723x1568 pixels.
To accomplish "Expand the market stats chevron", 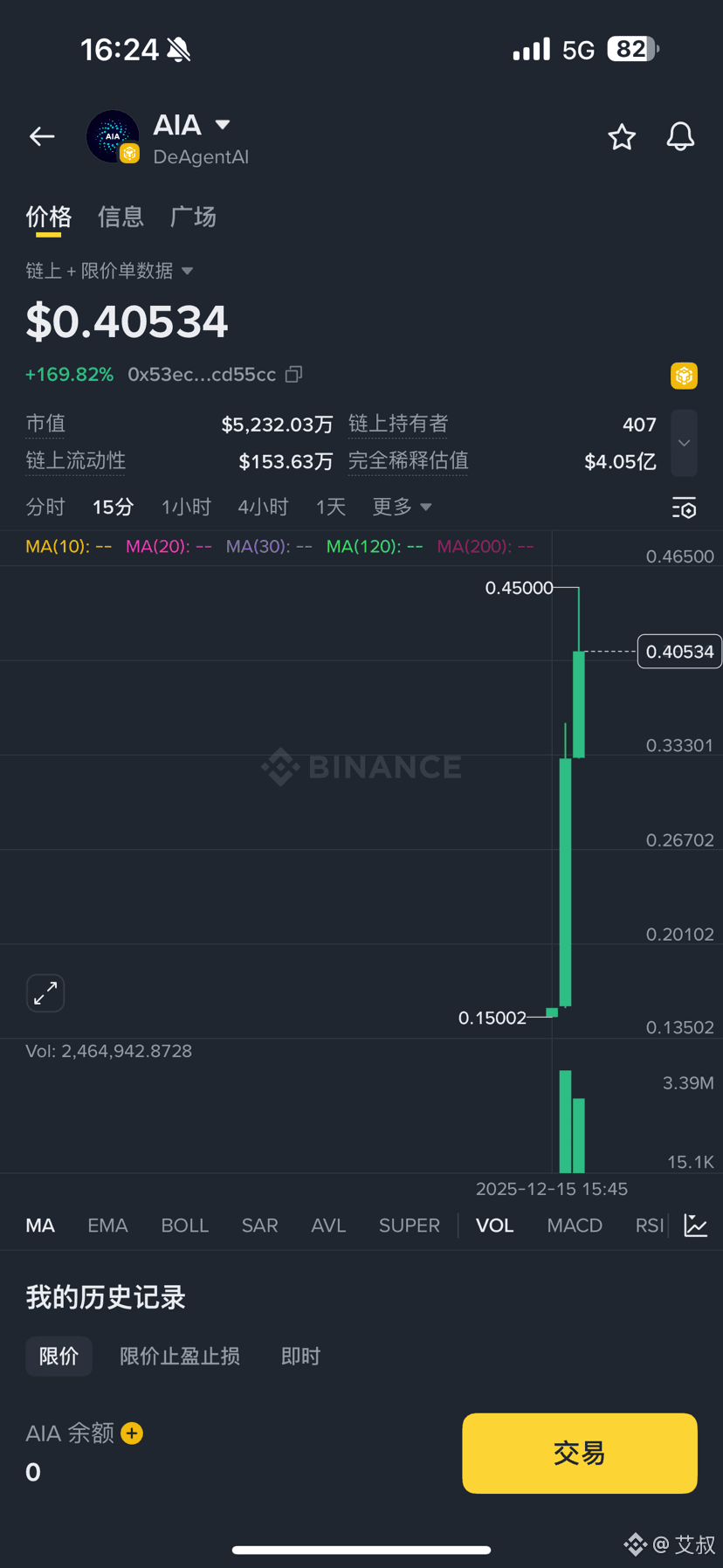I will click(x=684, y=443).
